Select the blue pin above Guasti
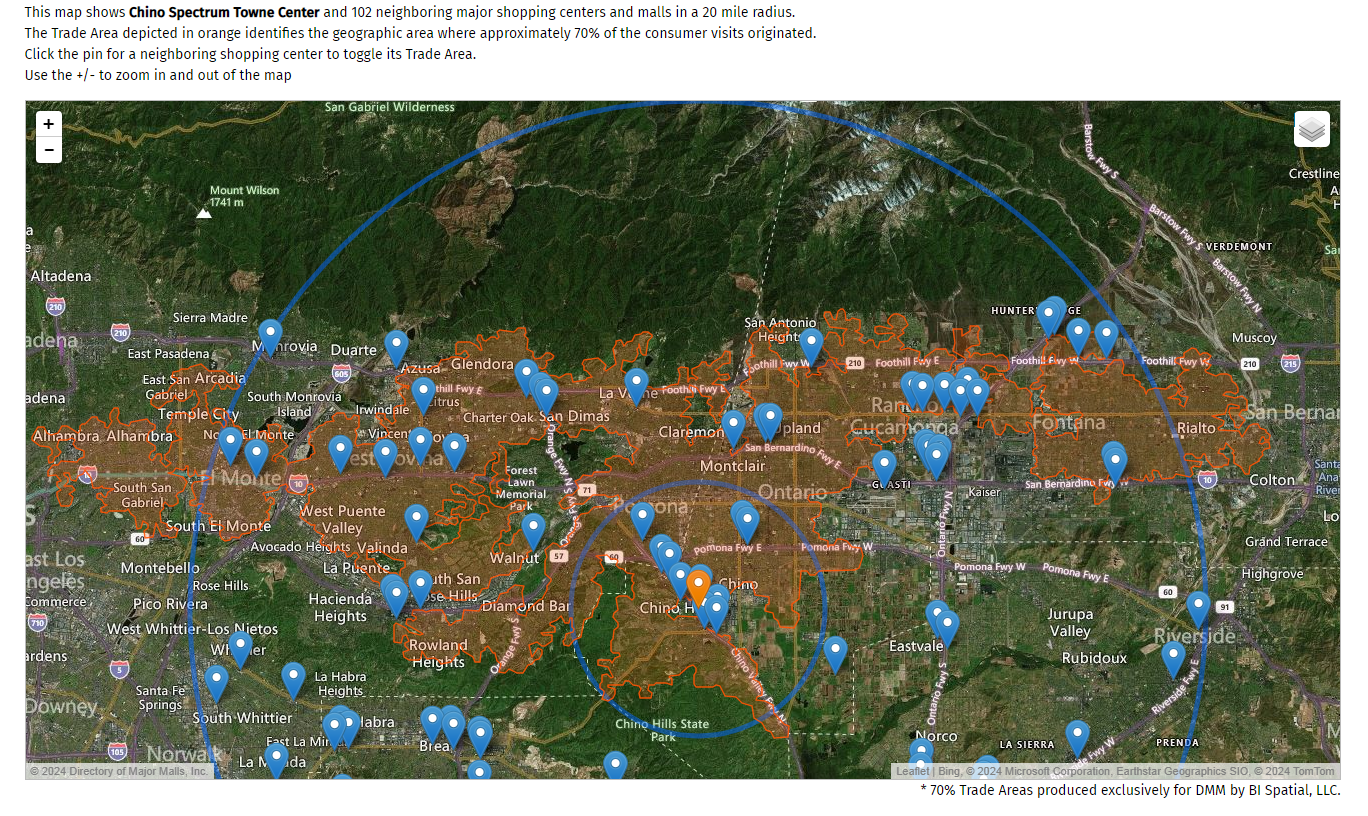 tap(884, 465)
